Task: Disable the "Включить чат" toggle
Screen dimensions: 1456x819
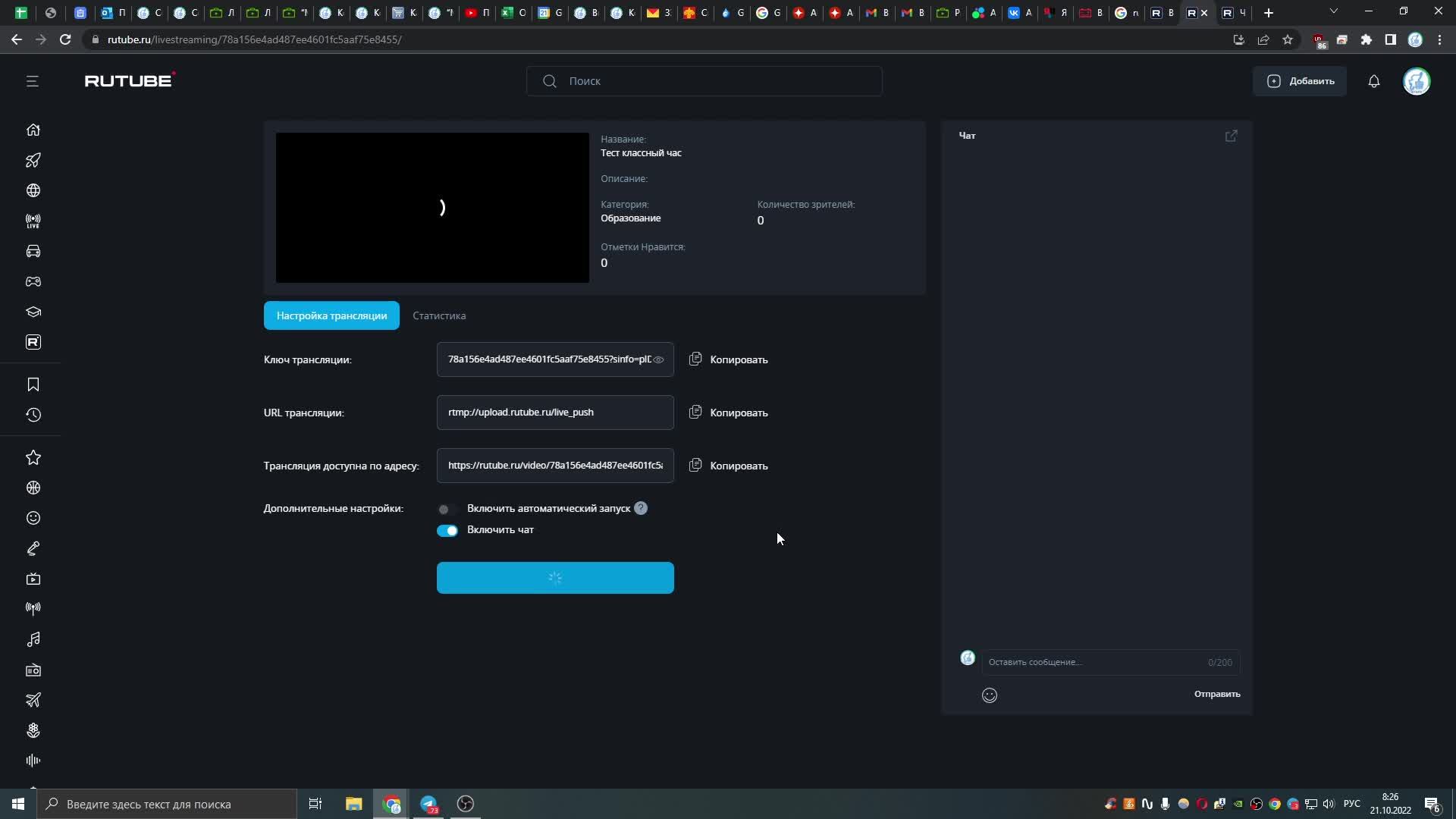Action: click(447, 530)
